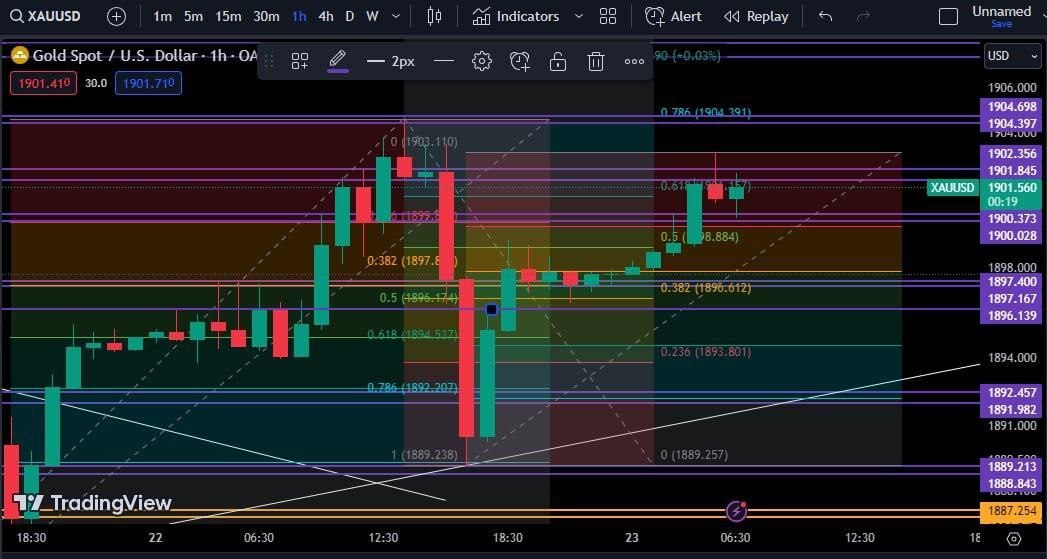The width and height of the screenshot is (1047, 559).
Task: Click the undo arrow
Action: (825, 16)
